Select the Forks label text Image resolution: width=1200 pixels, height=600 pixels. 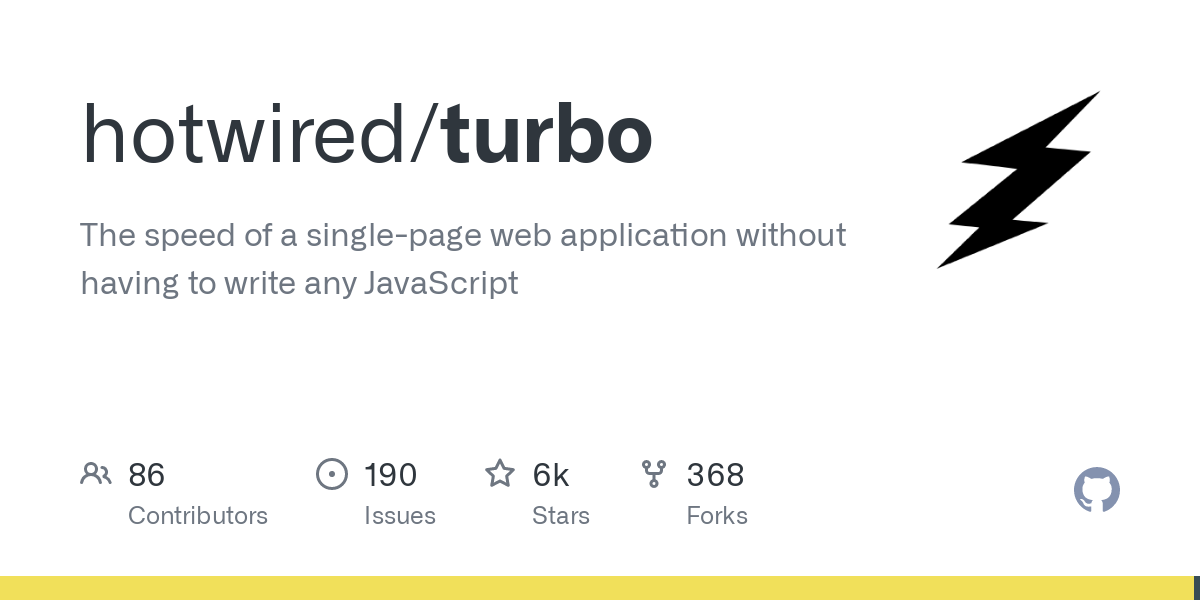717,516
